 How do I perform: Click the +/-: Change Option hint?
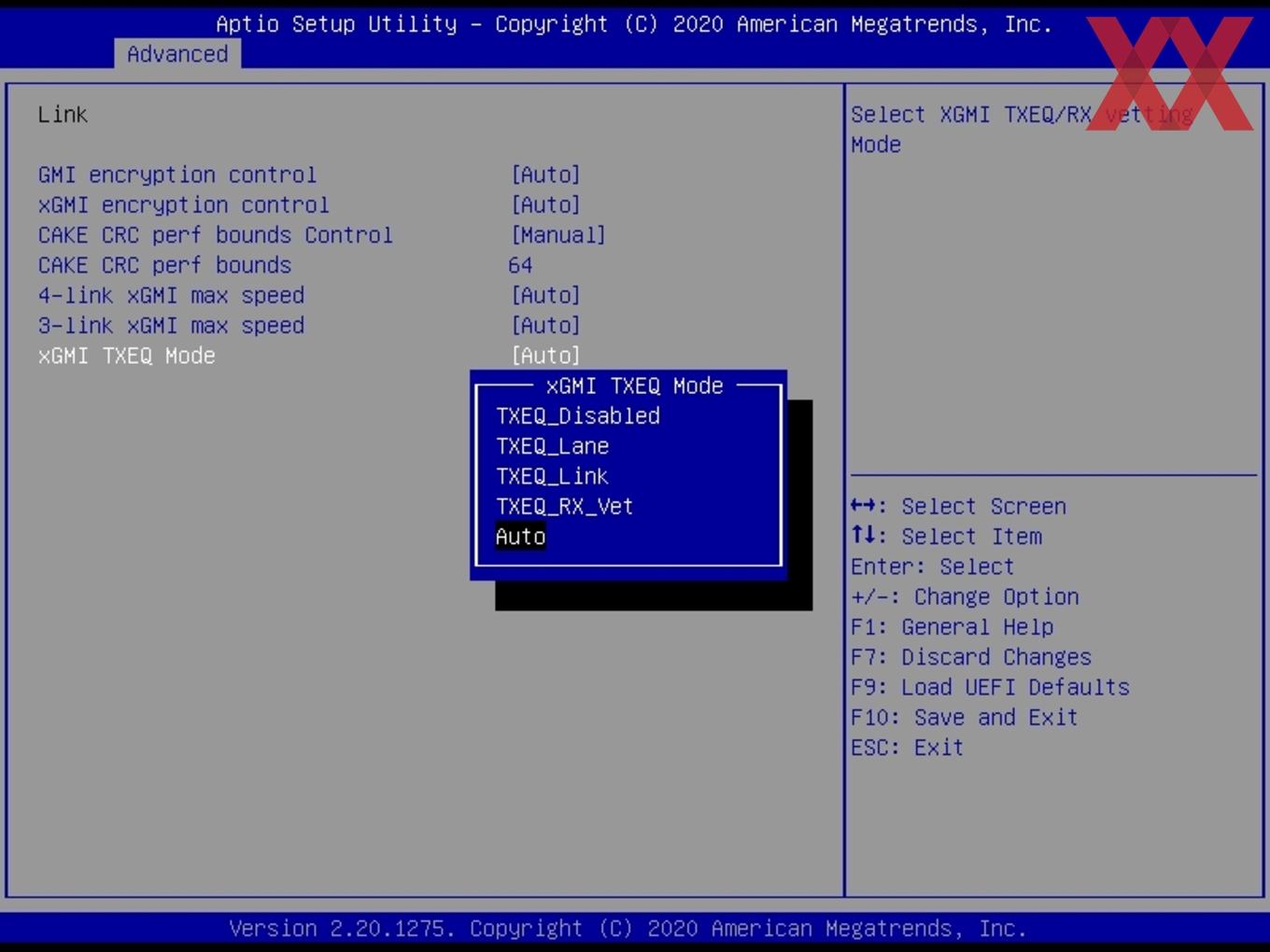[965, 596]
